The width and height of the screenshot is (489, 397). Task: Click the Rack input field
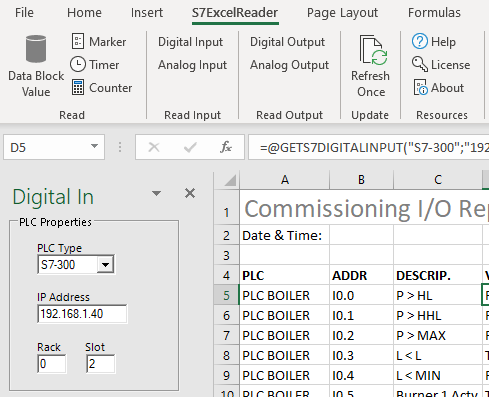52,364
